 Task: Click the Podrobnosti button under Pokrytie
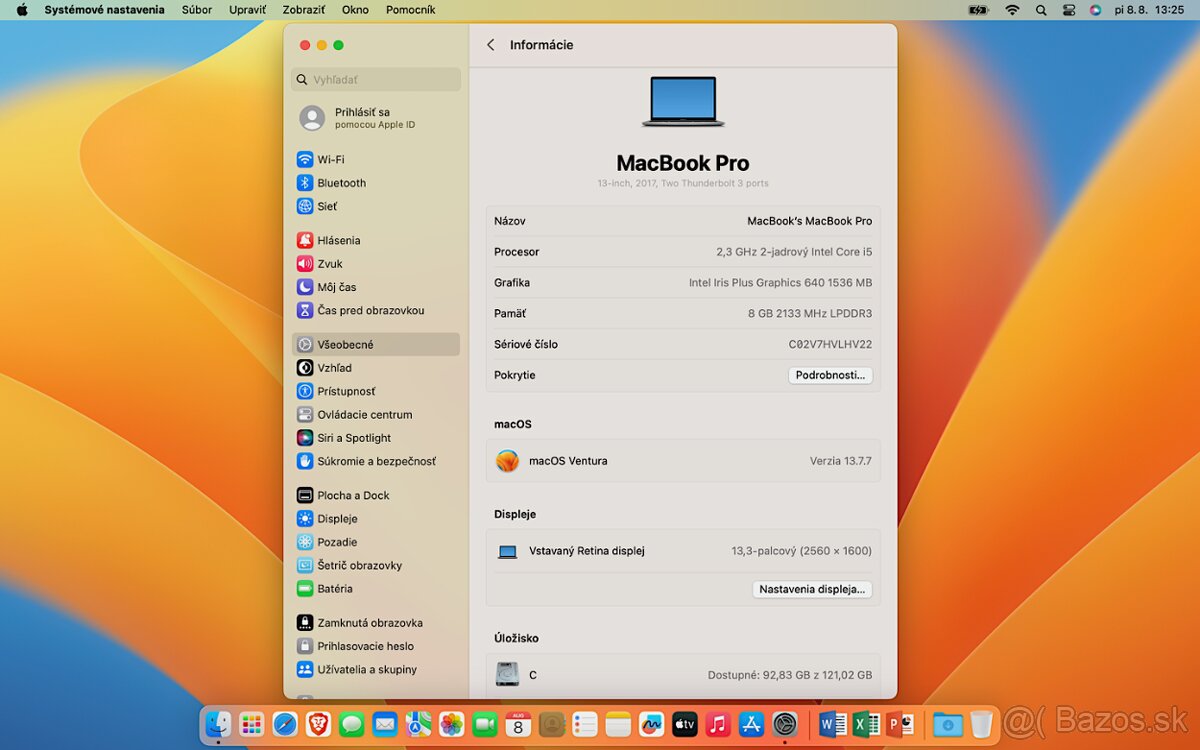click(830, 375)
